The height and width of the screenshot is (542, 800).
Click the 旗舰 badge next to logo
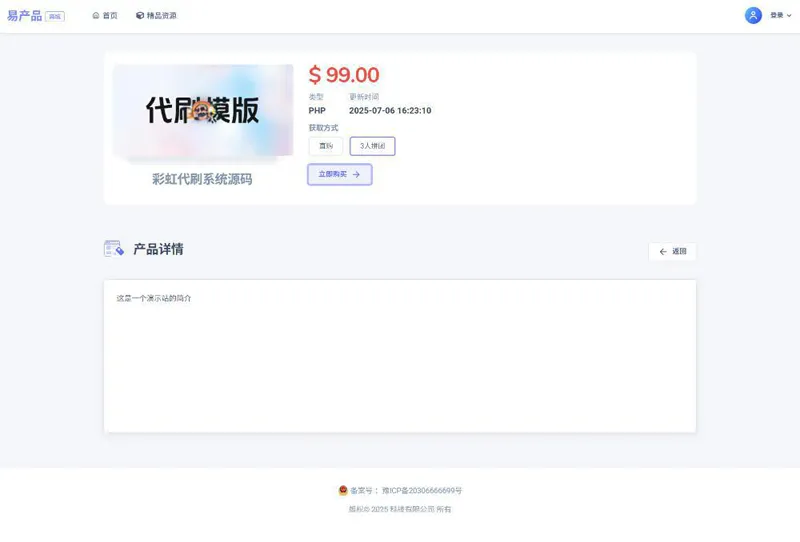pyautogui.click(x=55, y=16)
